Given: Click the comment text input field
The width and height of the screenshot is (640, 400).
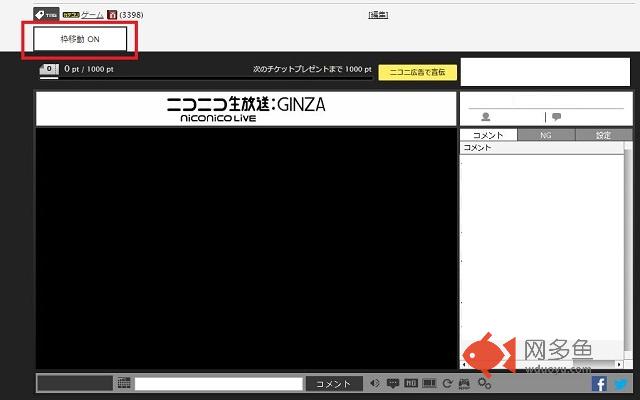Looking at the screenshot, I should click(x=218, y=383).
